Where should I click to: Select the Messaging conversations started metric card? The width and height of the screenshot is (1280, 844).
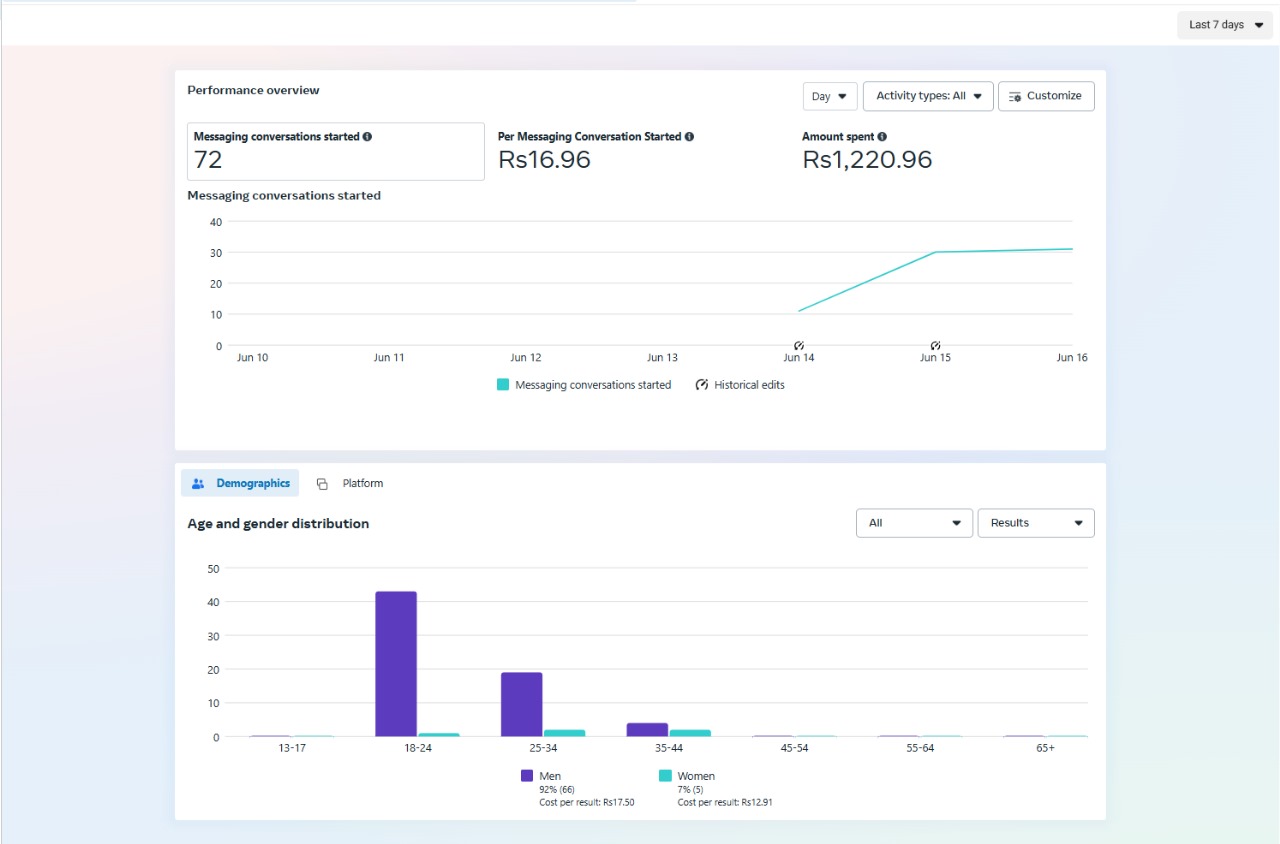(x=335, y=151)
